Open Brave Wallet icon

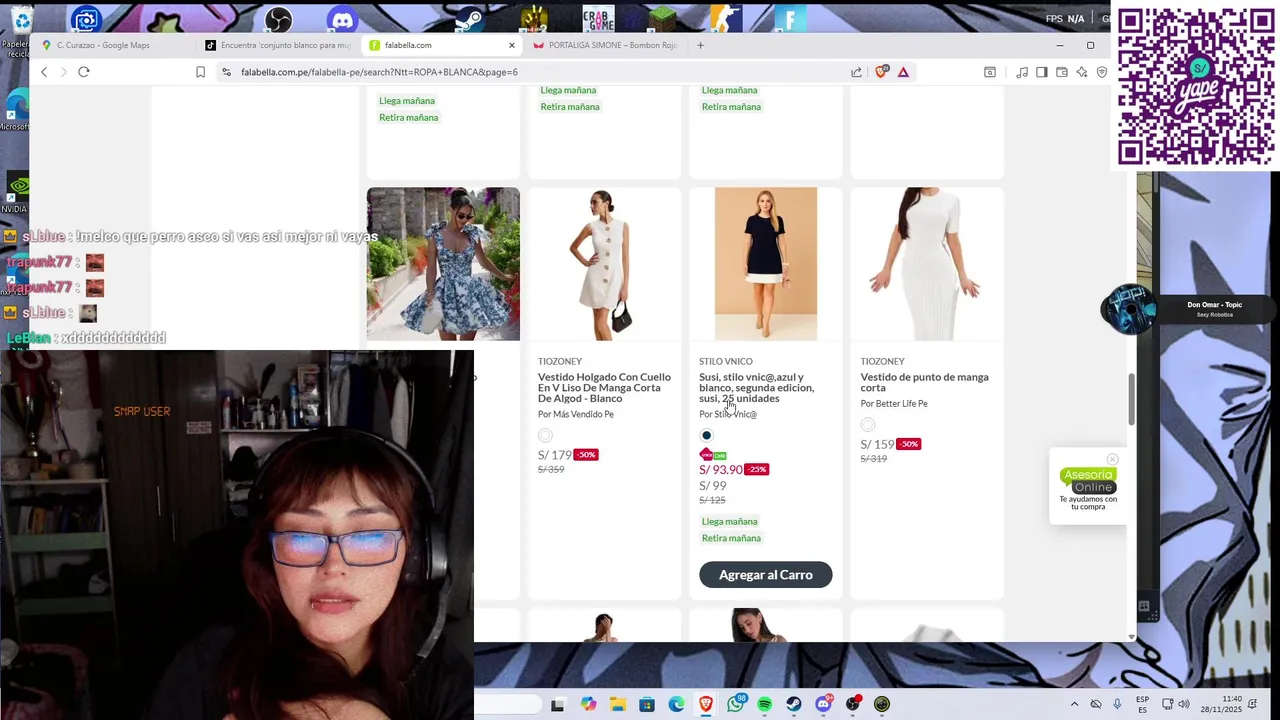tap(1062, 72)
